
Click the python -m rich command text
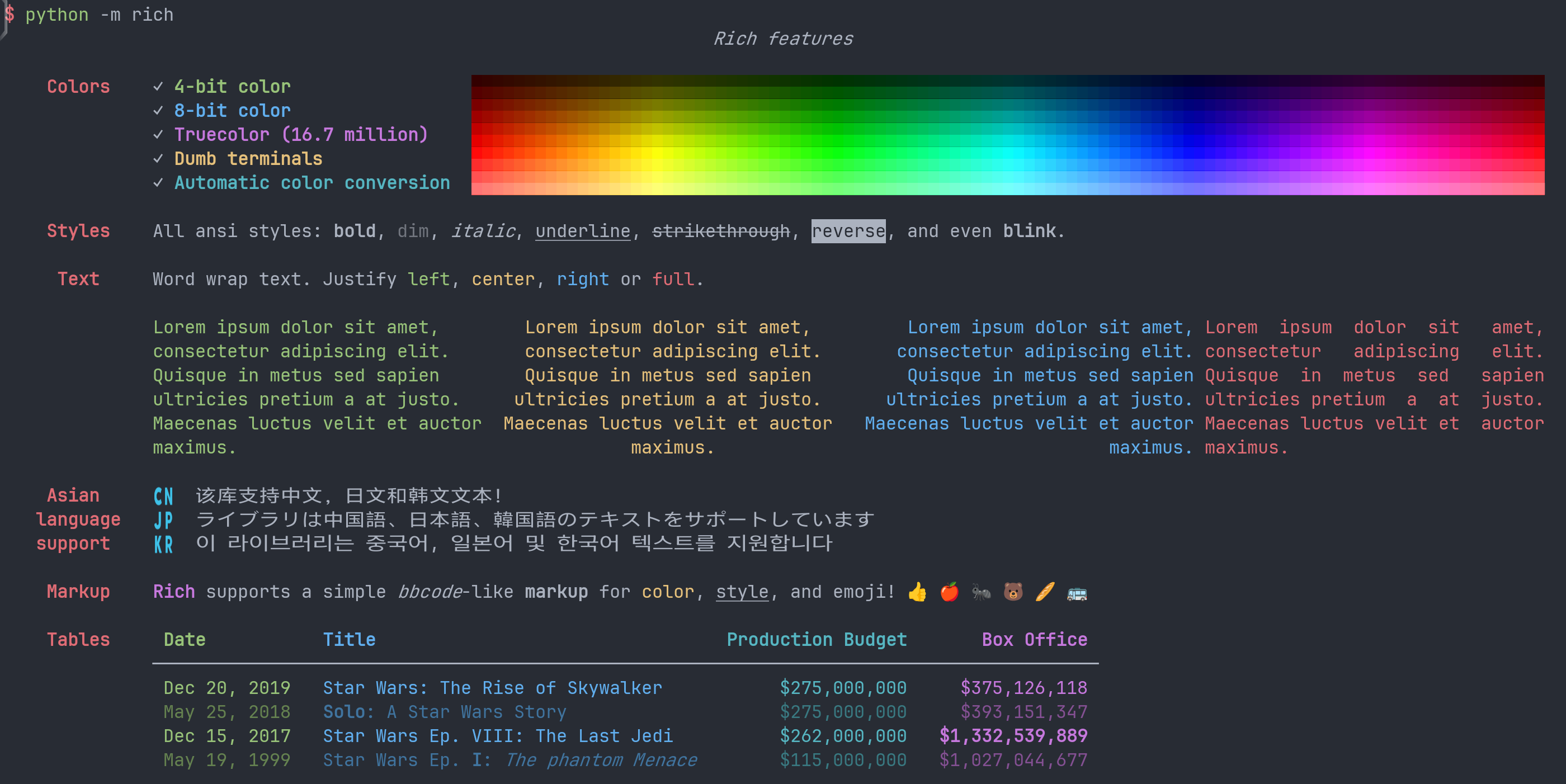(x=99, y=15)
